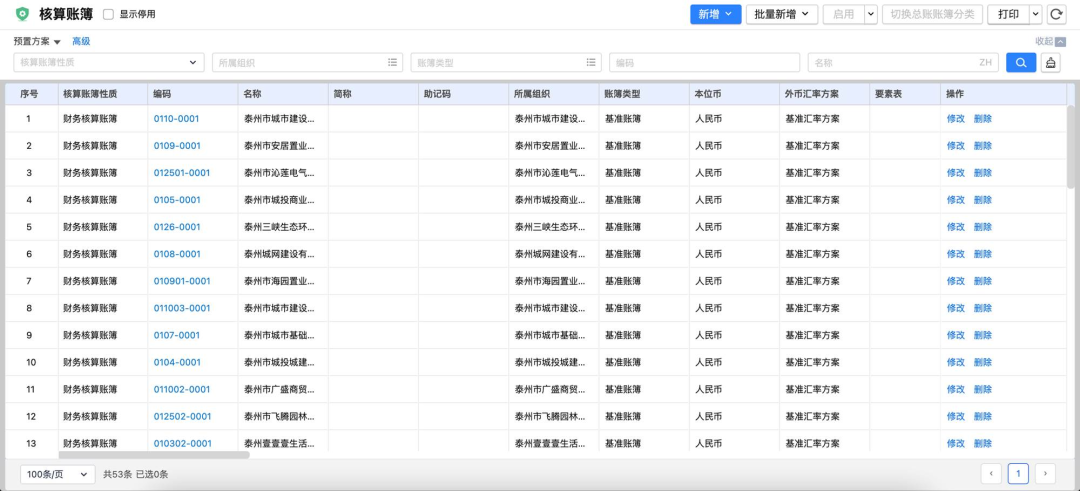
Task: Open the 100条/页 page size dropdown
Action: click(x=57, y=474)
